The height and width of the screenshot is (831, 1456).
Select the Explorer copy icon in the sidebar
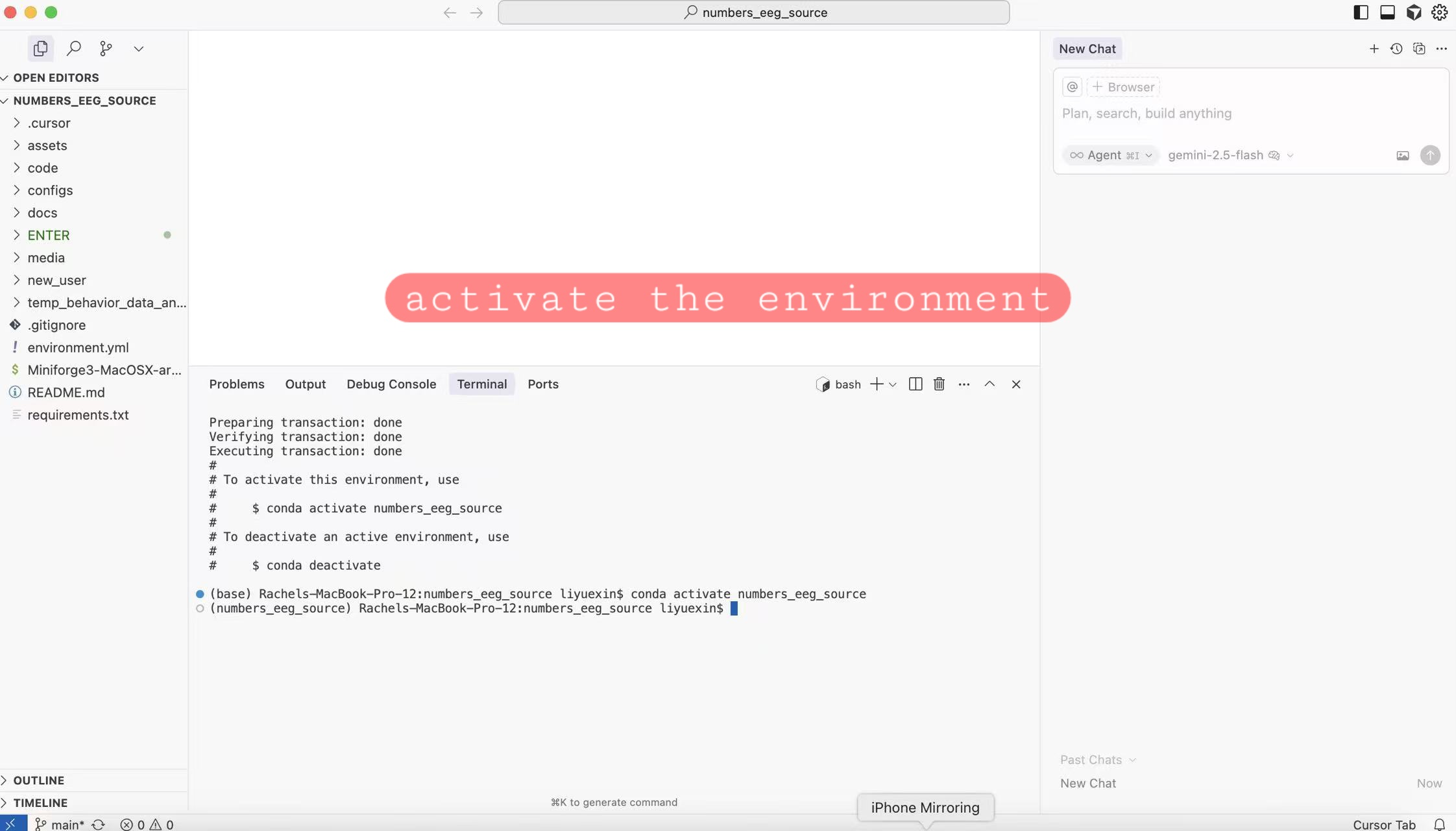[x=40, y=48]
